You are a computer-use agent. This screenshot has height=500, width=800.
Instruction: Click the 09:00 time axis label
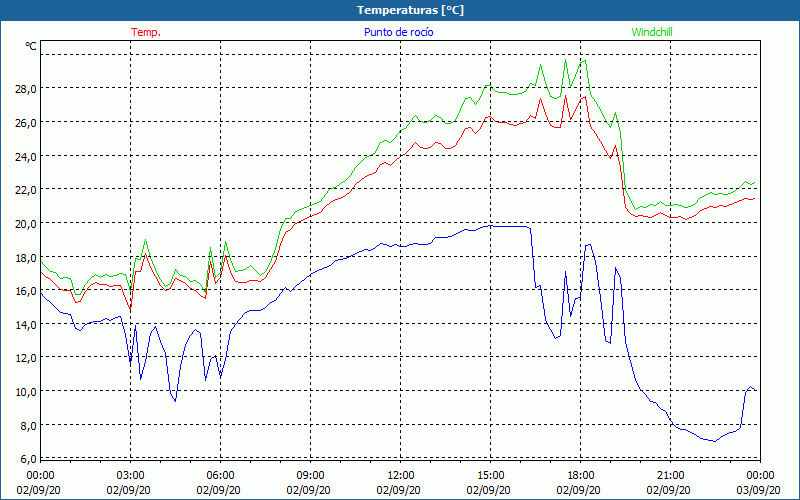point(310,476)
